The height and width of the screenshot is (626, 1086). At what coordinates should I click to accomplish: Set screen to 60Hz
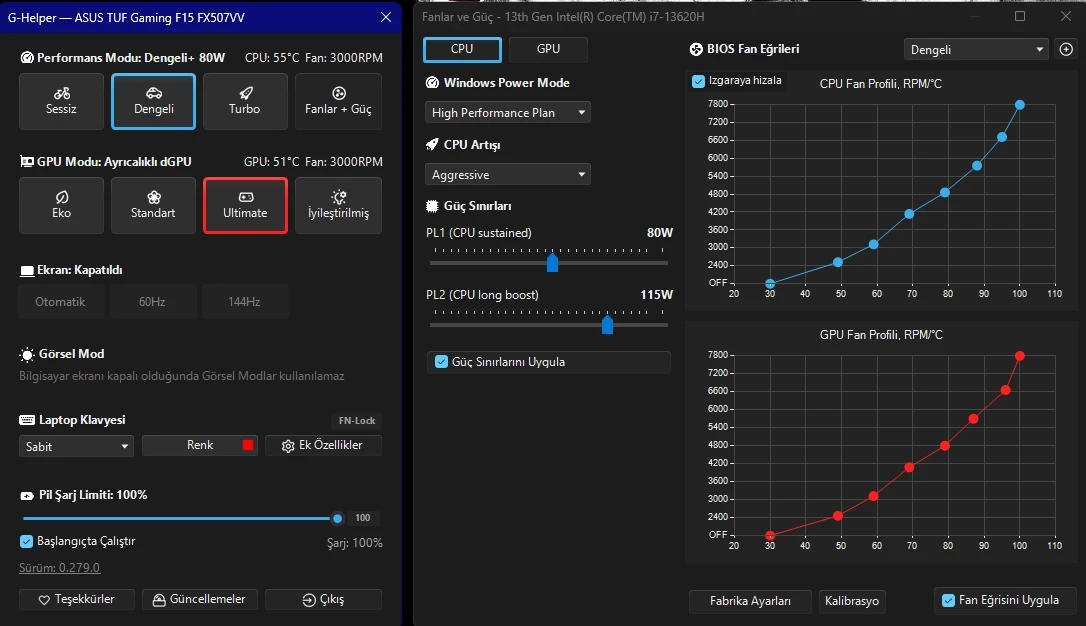[x=152, y=301]
